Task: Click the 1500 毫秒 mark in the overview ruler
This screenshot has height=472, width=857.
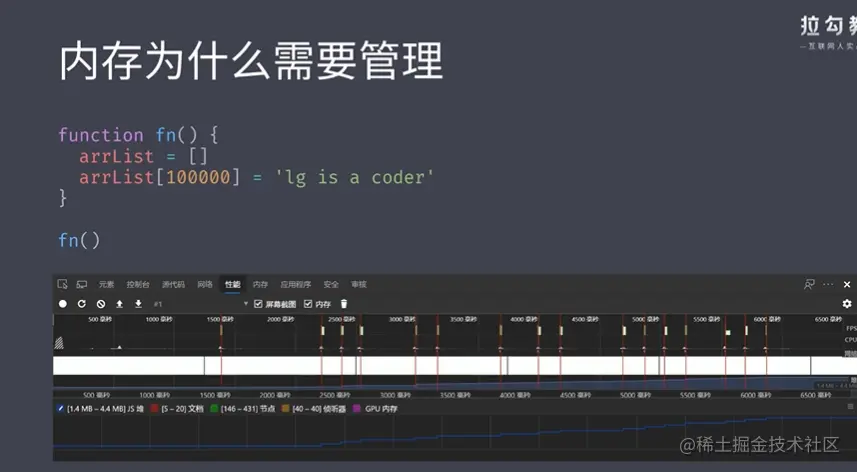Action: [x=220, y=319]
